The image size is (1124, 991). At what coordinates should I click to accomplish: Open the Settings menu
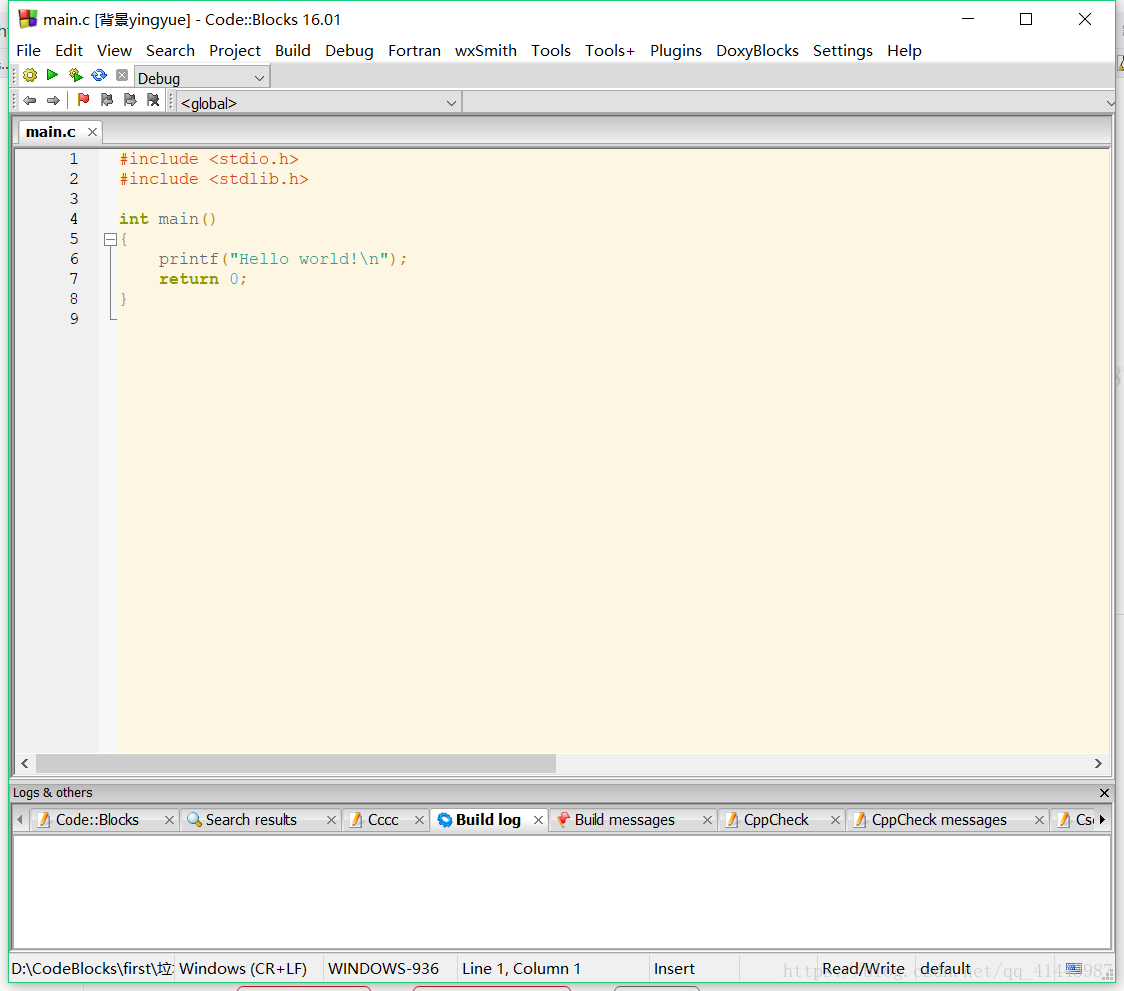pyautogui.click(x=842, y=51)
